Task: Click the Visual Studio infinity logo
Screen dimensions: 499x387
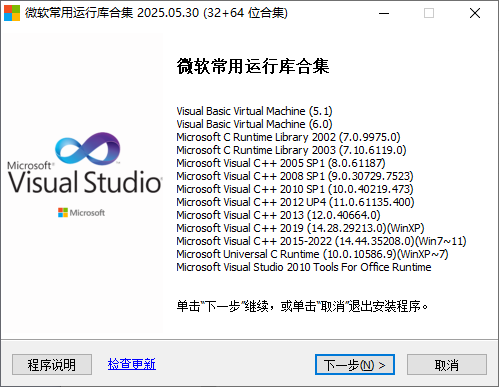Action: 88,149
